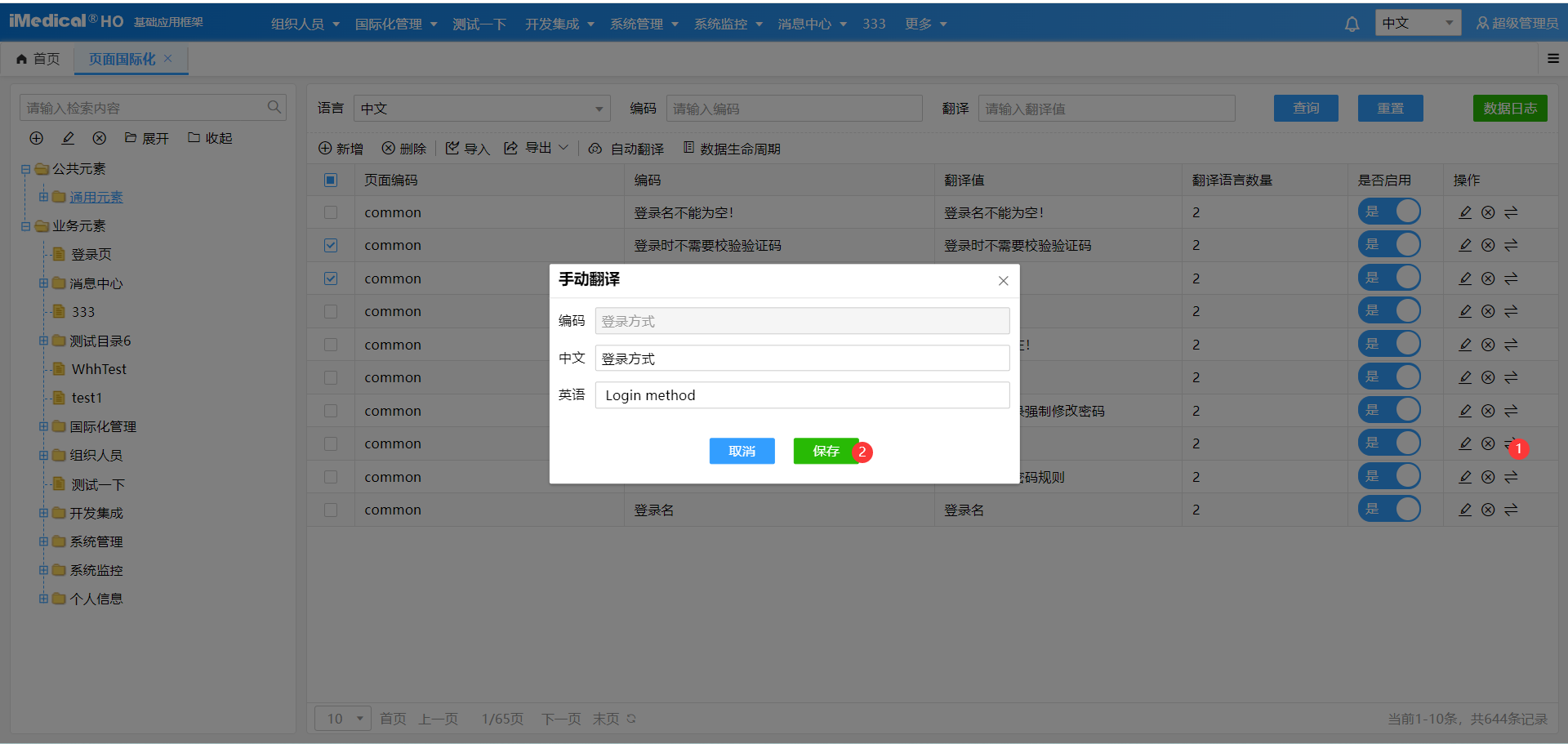Close the 页面国际化 tab
This screenshot has width=1568, height=744.
pos(167,58)
